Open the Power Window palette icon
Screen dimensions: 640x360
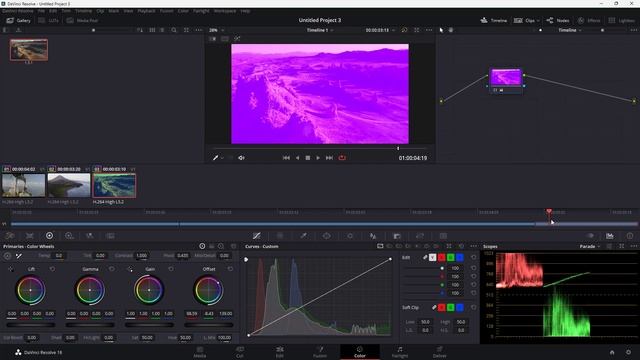click(x=327, y=236)
